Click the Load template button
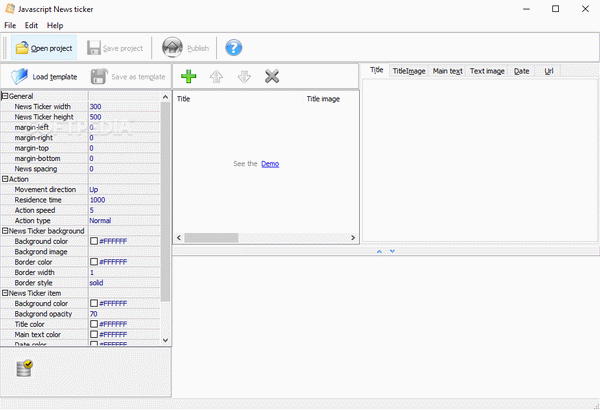 pos(44,76)
